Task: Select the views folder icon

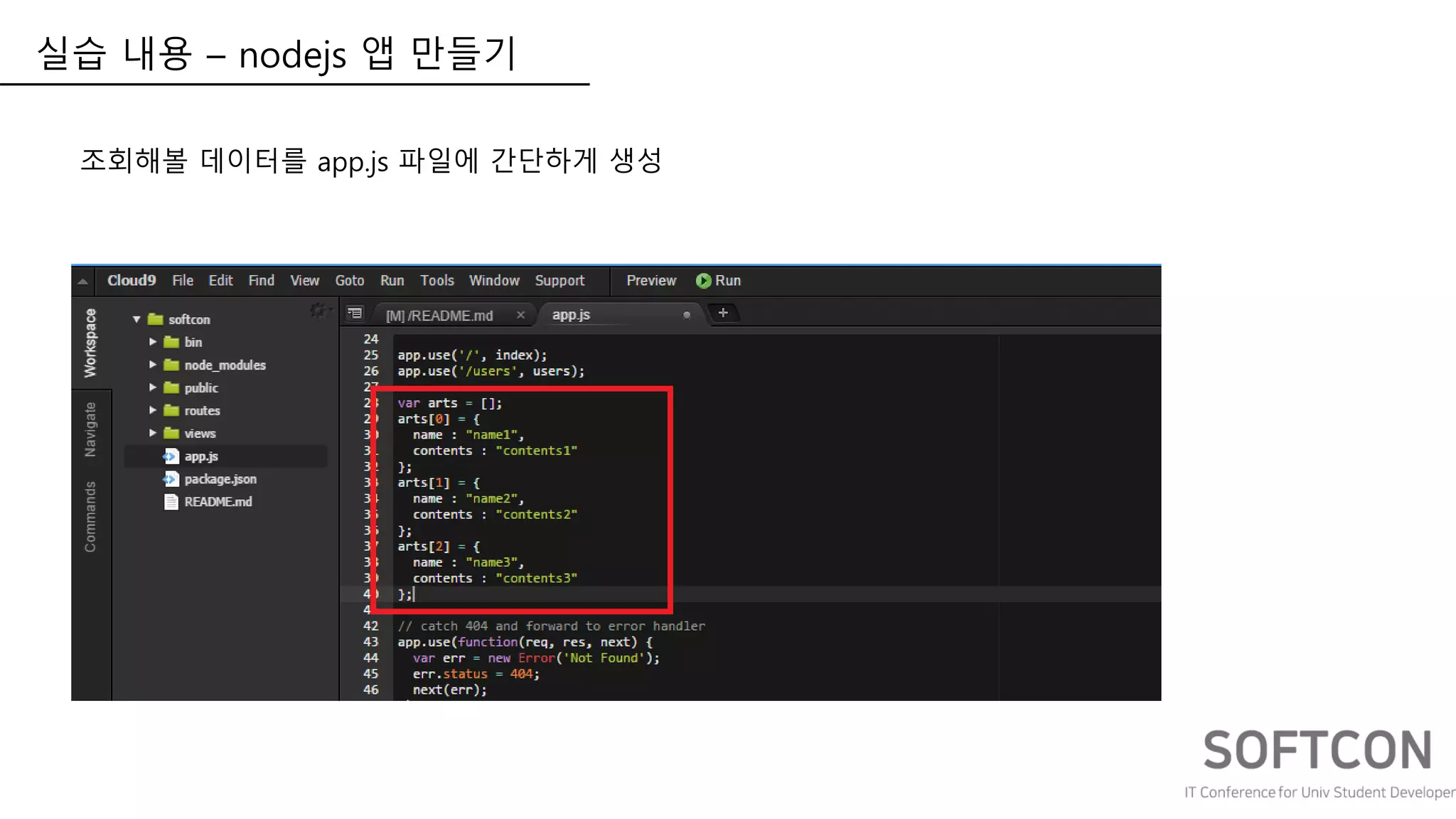Action: 171,433
